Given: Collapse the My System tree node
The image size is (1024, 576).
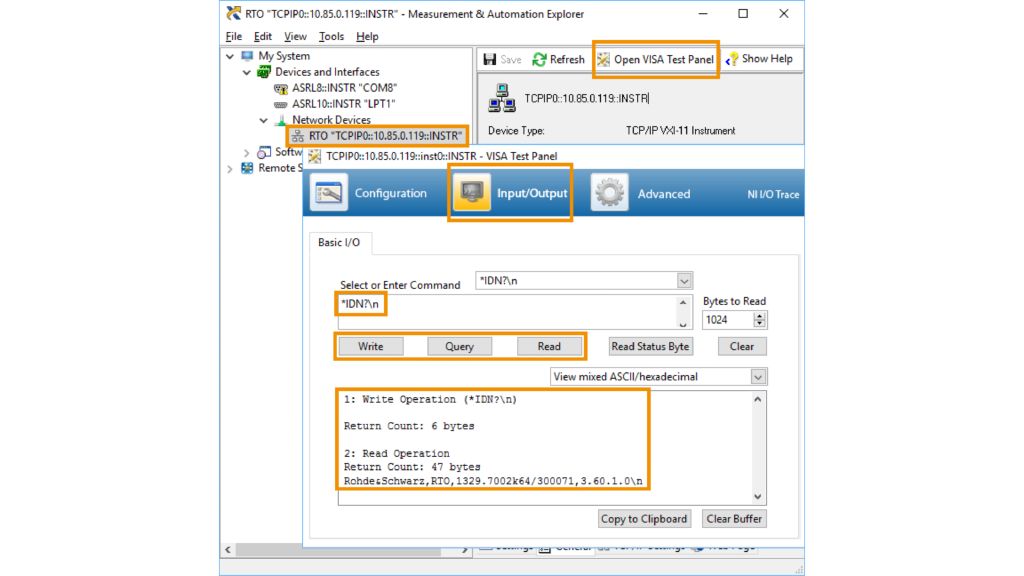Looking at the screenshot, I should [x=232, y=56].
